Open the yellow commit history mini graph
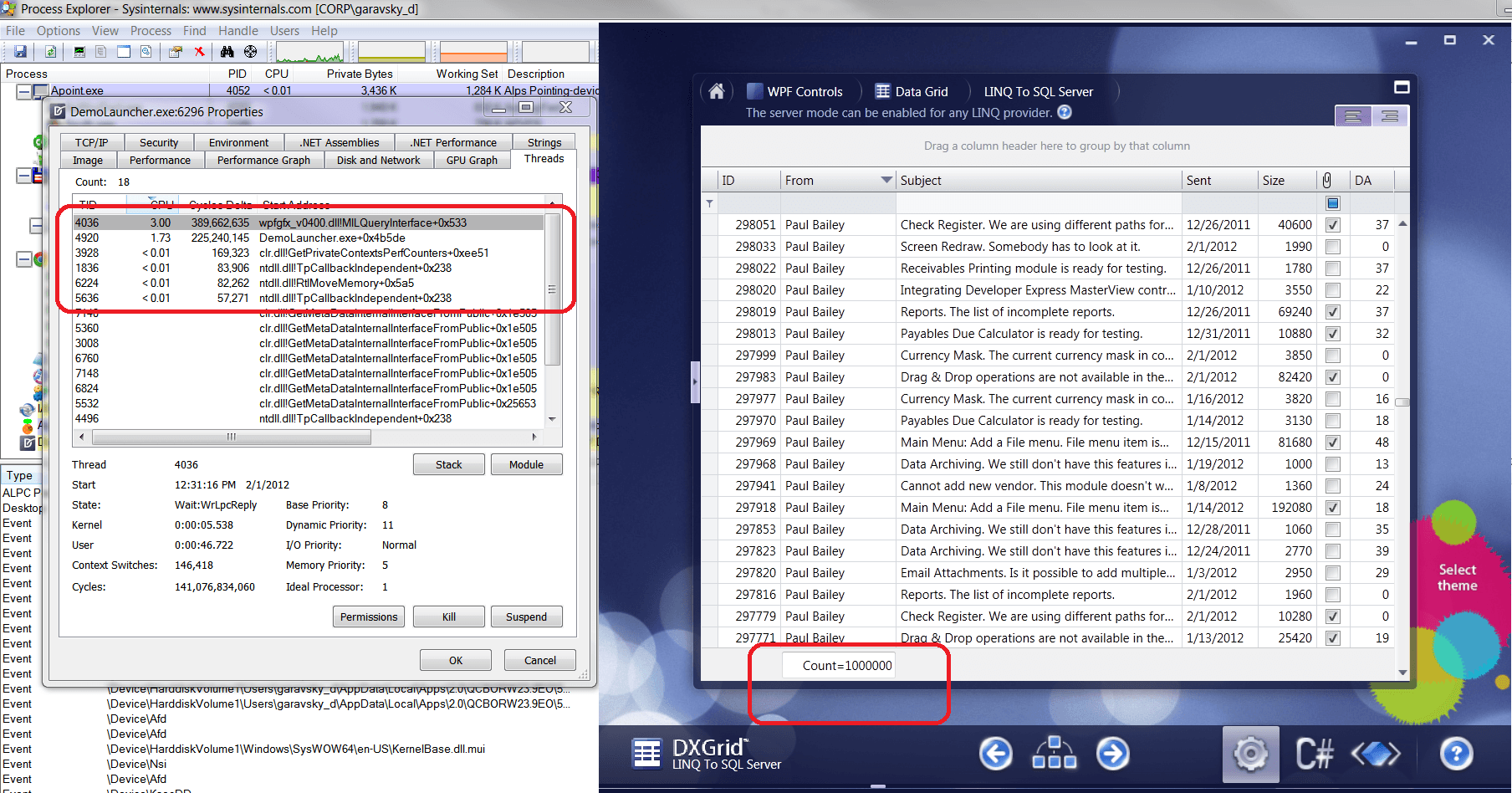 (391, 52)
